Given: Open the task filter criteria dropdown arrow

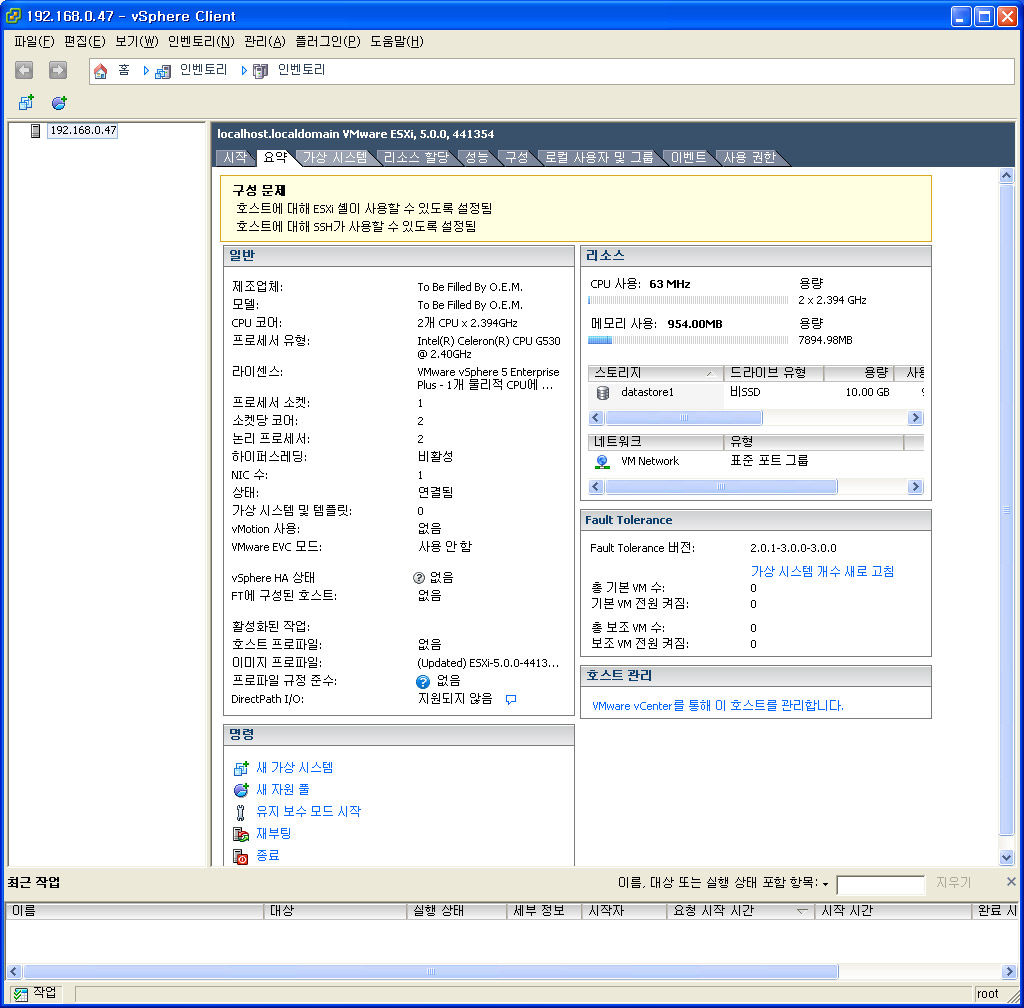Looking at the screenshot, I should (825, 884).
